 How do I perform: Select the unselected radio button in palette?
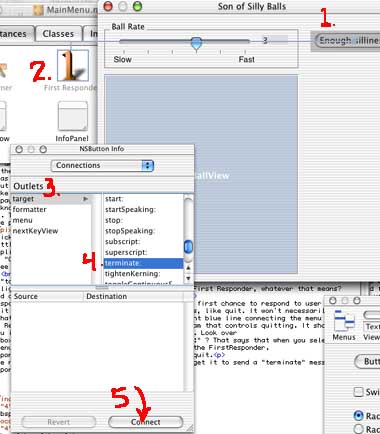[x=358, y=429]
